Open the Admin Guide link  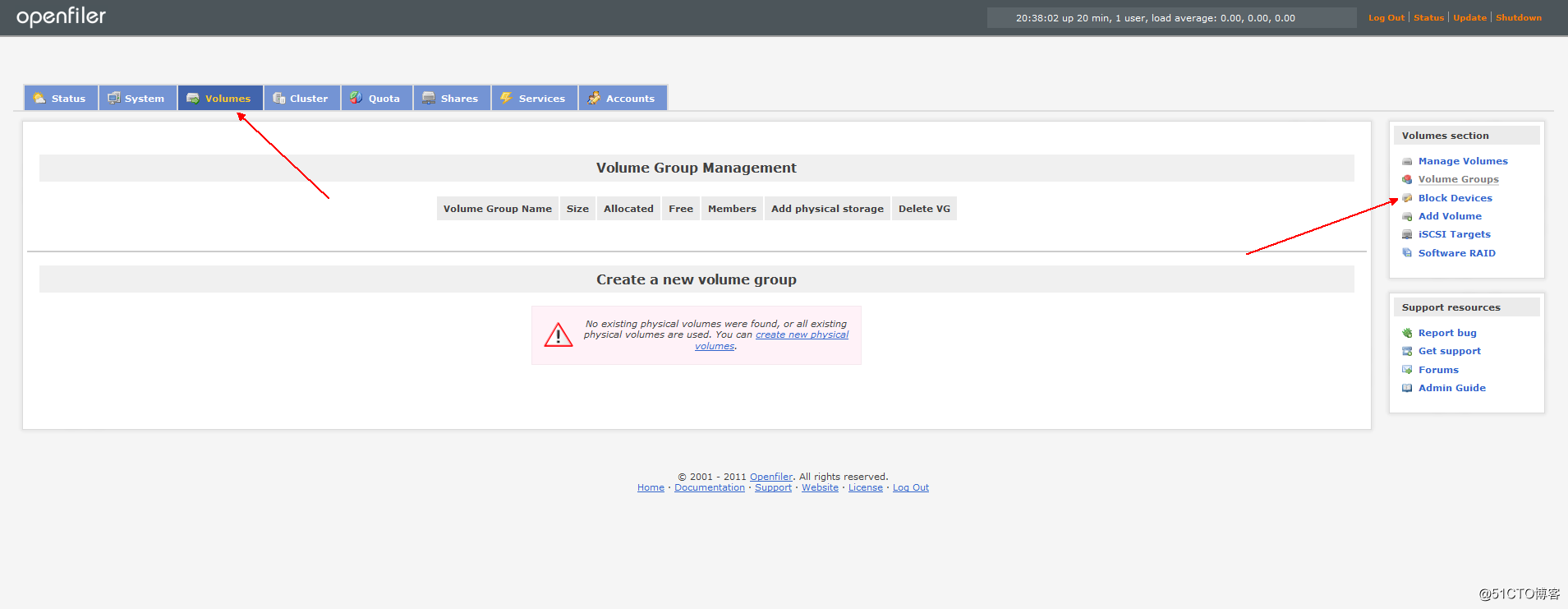point(1451,388)
